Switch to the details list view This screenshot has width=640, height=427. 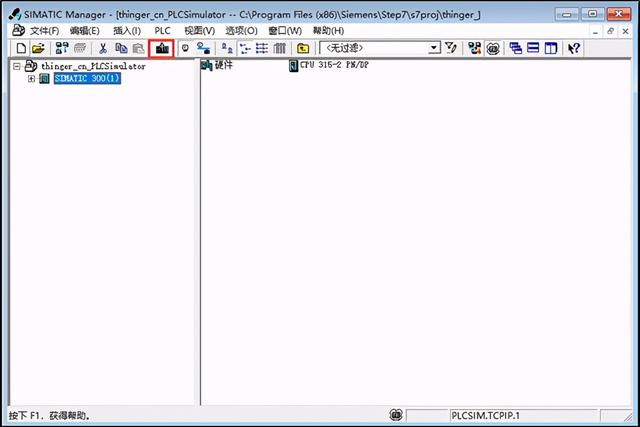(x=279, y=48)
